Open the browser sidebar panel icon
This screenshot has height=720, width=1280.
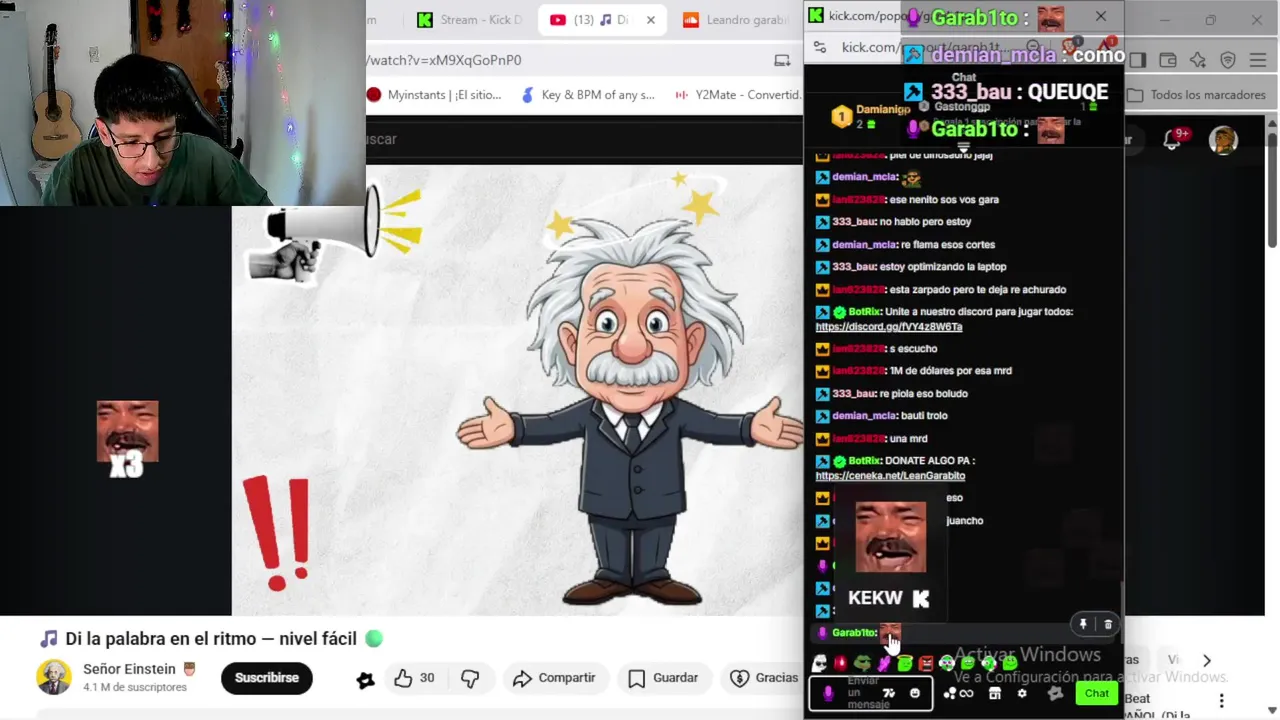(x=1137, y=60)
